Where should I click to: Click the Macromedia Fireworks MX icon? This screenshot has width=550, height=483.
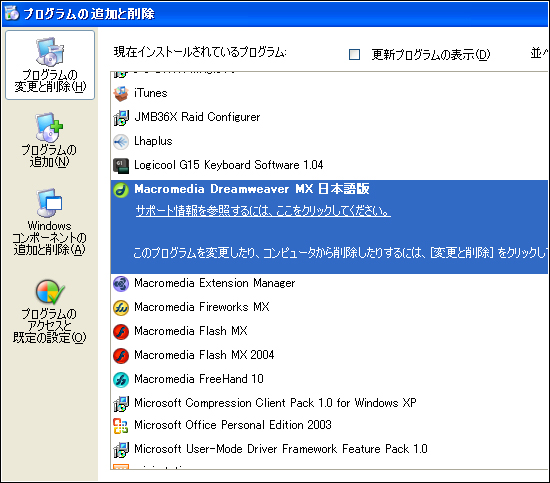pos(121,307)
